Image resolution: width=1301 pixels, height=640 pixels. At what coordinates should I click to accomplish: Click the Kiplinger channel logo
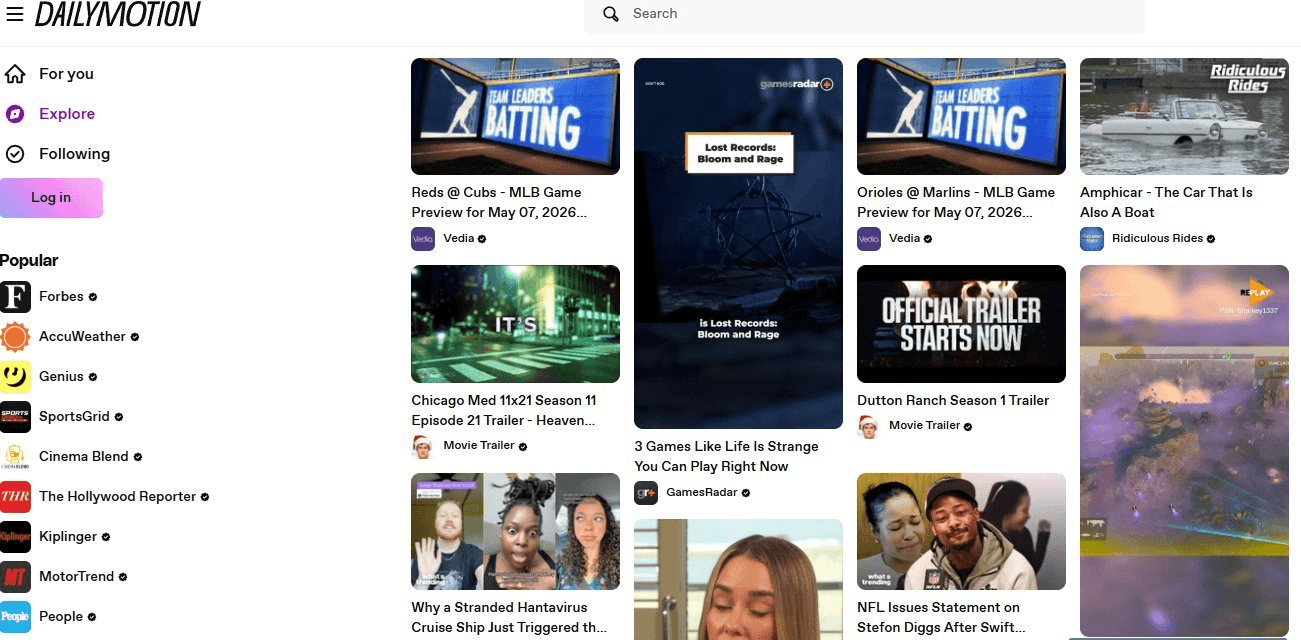pyautogui.click(x=15, y=537)
